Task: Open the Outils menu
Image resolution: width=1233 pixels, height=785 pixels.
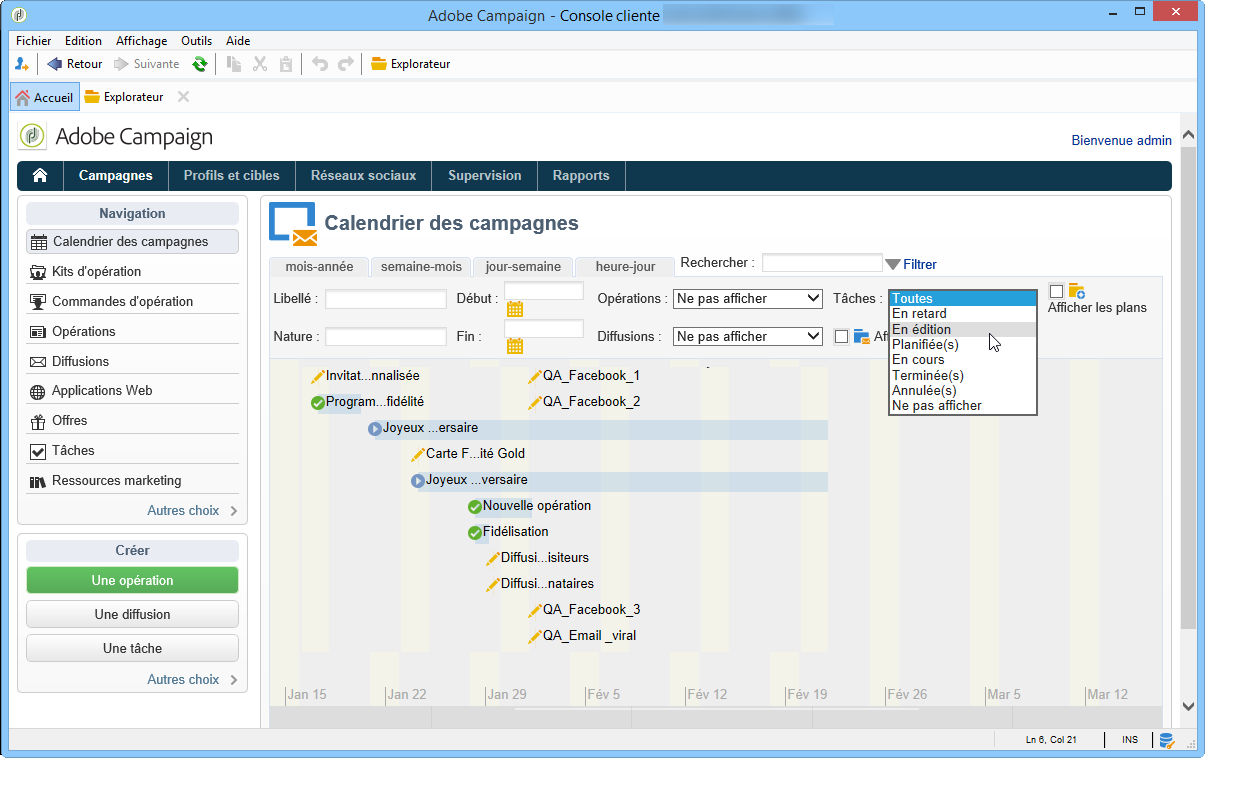Action: point(197,41)
